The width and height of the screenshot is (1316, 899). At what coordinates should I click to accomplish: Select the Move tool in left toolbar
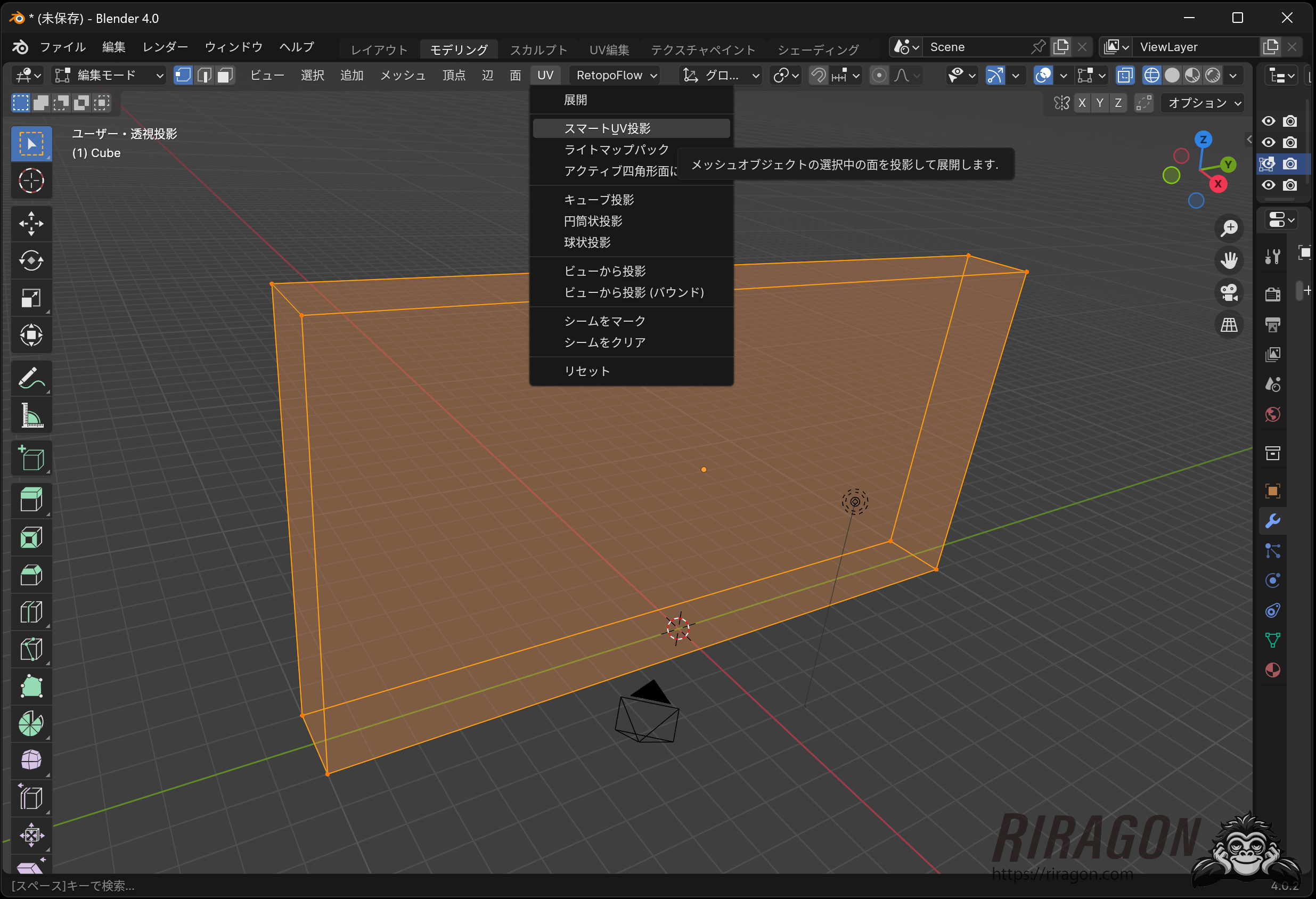pos(31,223)
